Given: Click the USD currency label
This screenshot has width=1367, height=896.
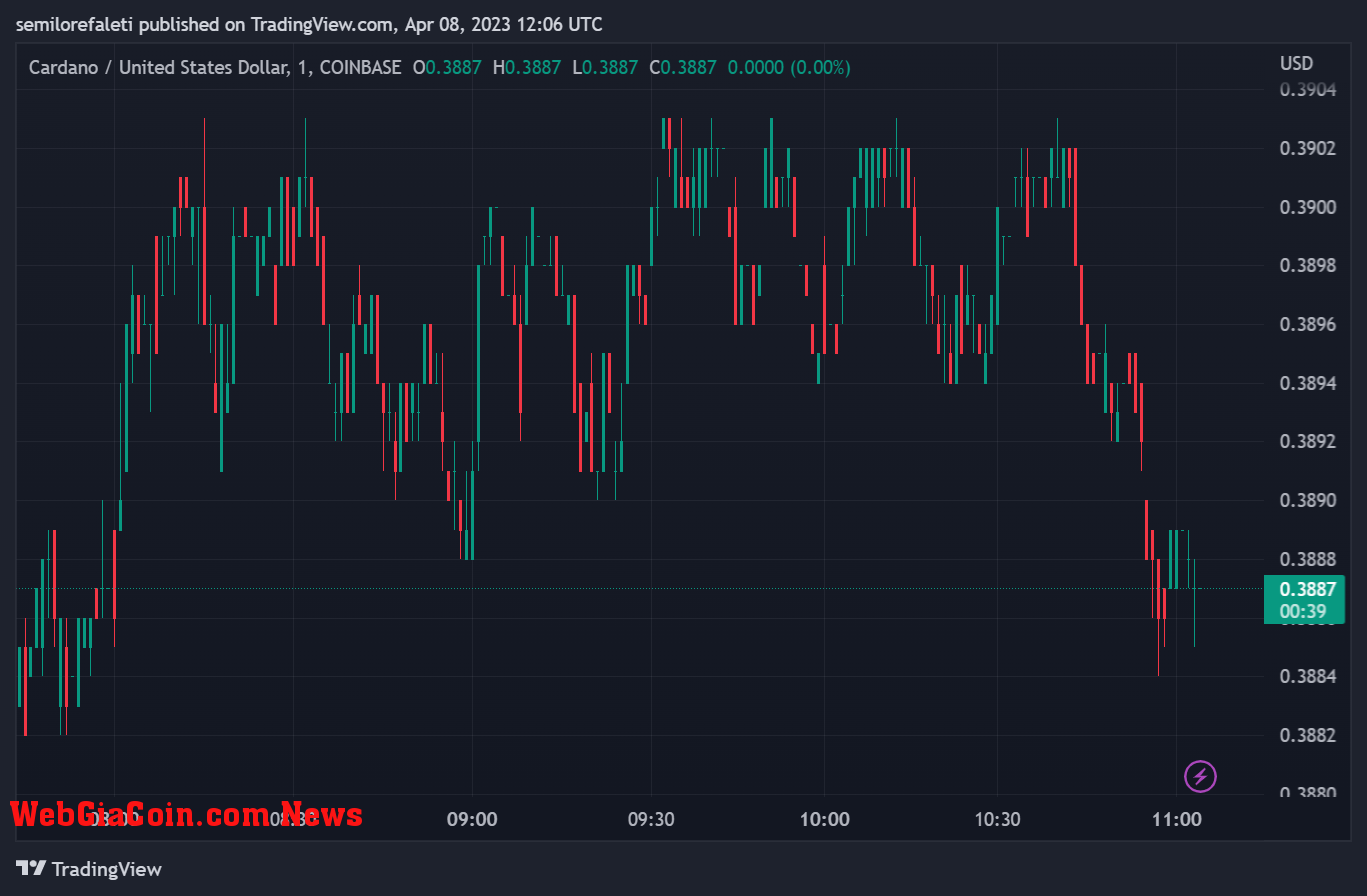Looking at the screenshot, I should 1297,63.
